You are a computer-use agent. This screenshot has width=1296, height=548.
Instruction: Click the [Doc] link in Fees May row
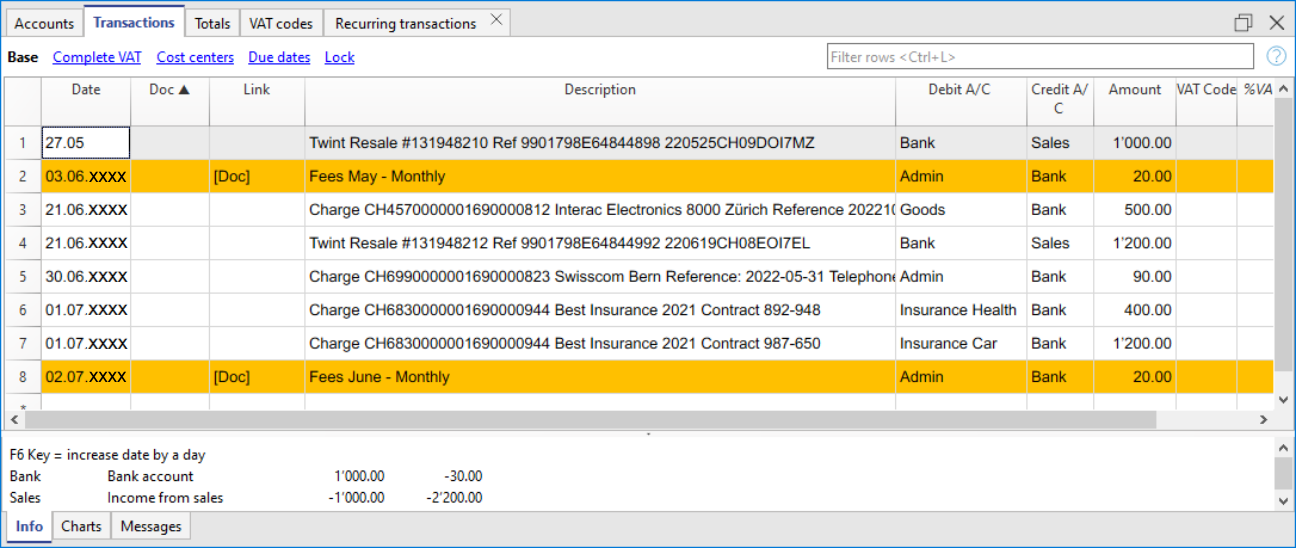click(x=232, y=177)
